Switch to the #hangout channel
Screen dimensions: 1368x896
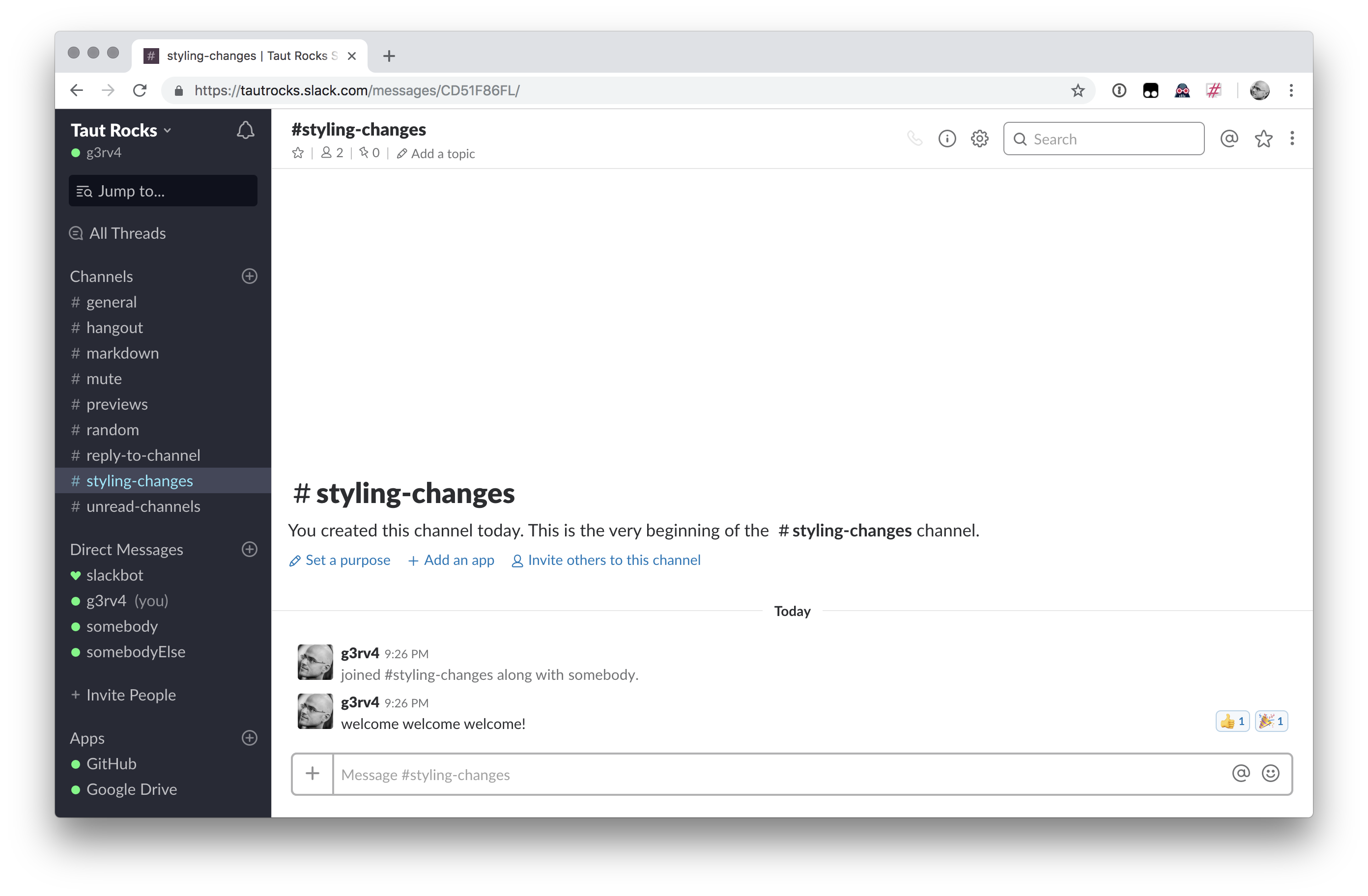coord(163,328)
